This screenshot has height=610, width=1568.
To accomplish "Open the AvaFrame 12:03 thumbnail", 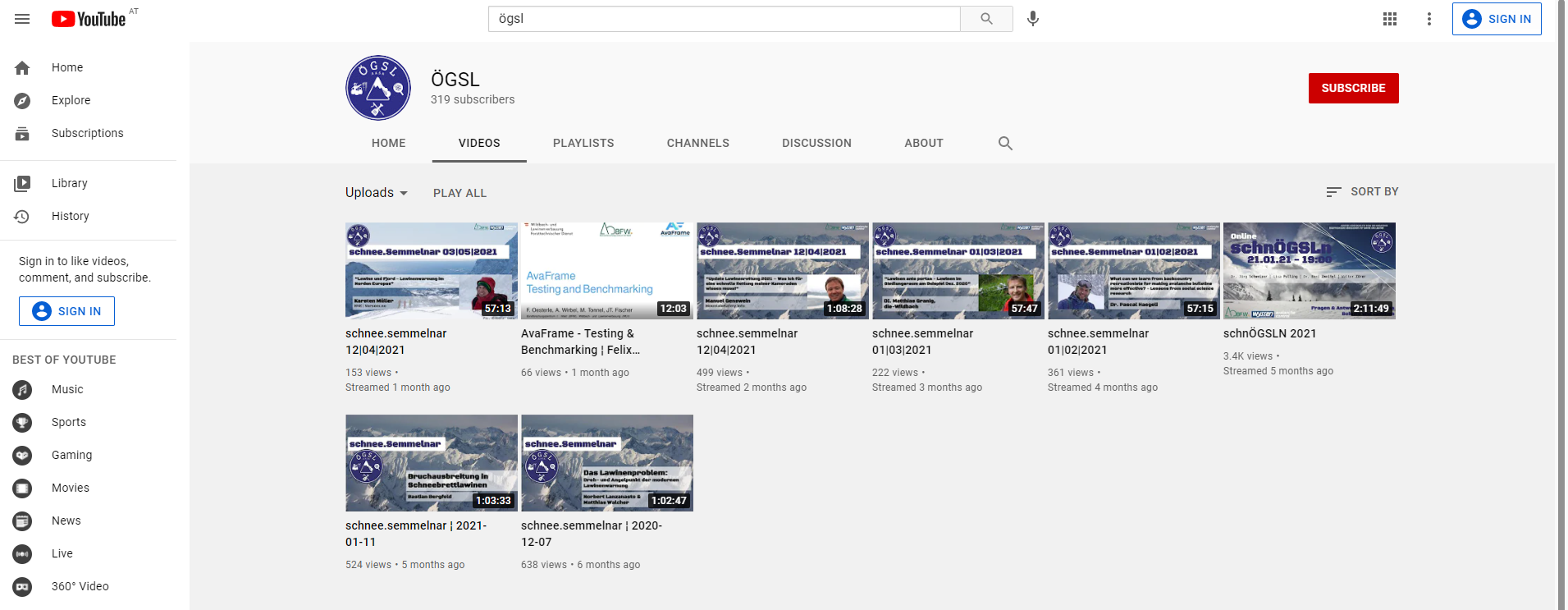I will [607, 271].
